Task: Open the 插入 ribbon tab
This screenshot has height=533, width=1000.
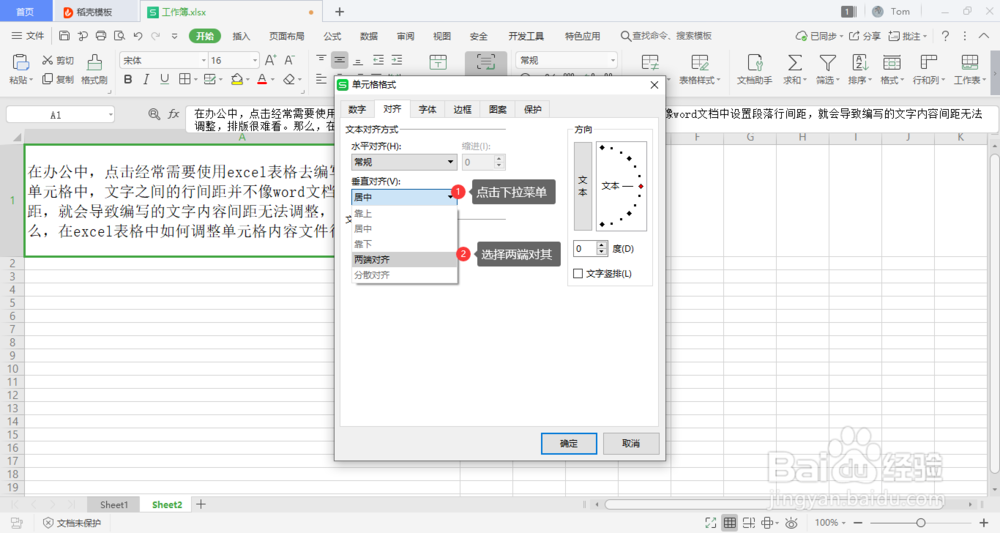Action: (x=241, y=36)
